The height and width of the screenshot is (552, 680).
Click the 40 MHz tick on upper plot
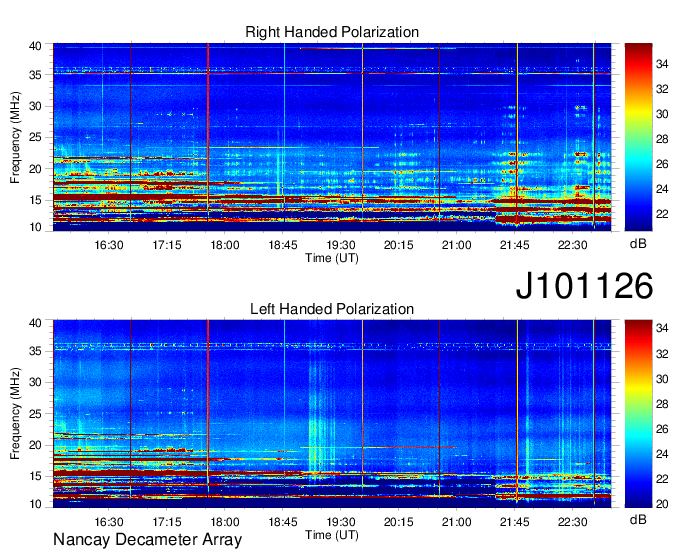click(x=35, y=46)
